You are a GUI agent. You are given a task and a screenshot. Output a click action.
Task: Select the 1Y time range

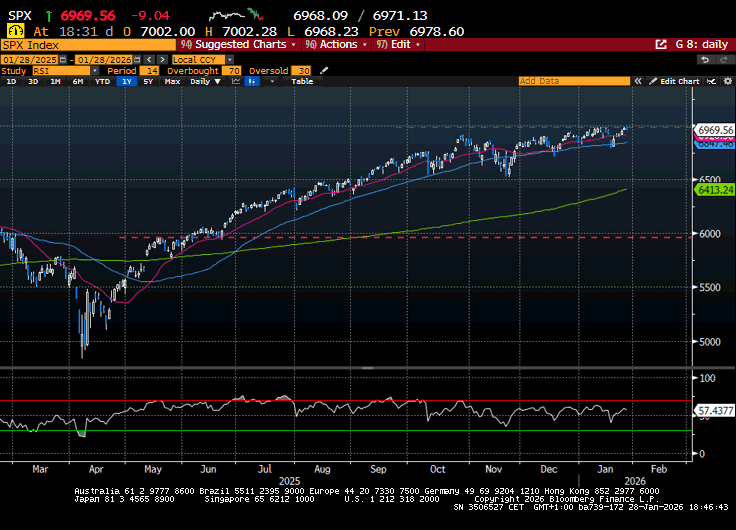tap(127, 82)
